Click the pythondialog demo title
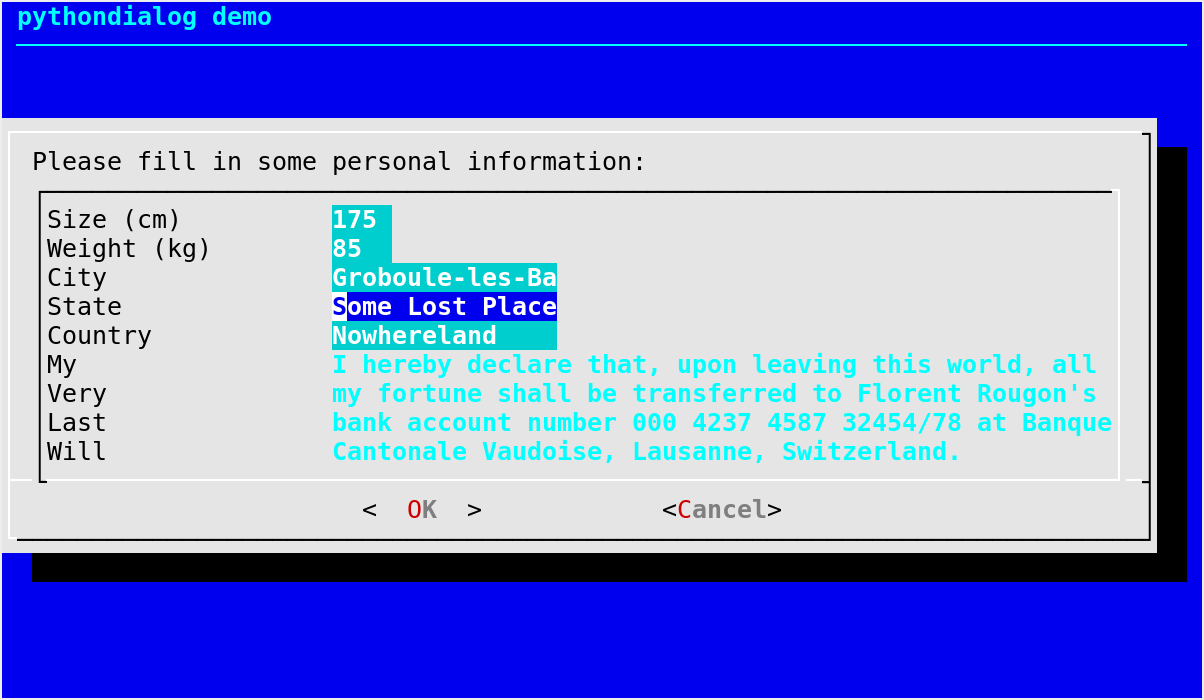 click(x=144, y=16)
